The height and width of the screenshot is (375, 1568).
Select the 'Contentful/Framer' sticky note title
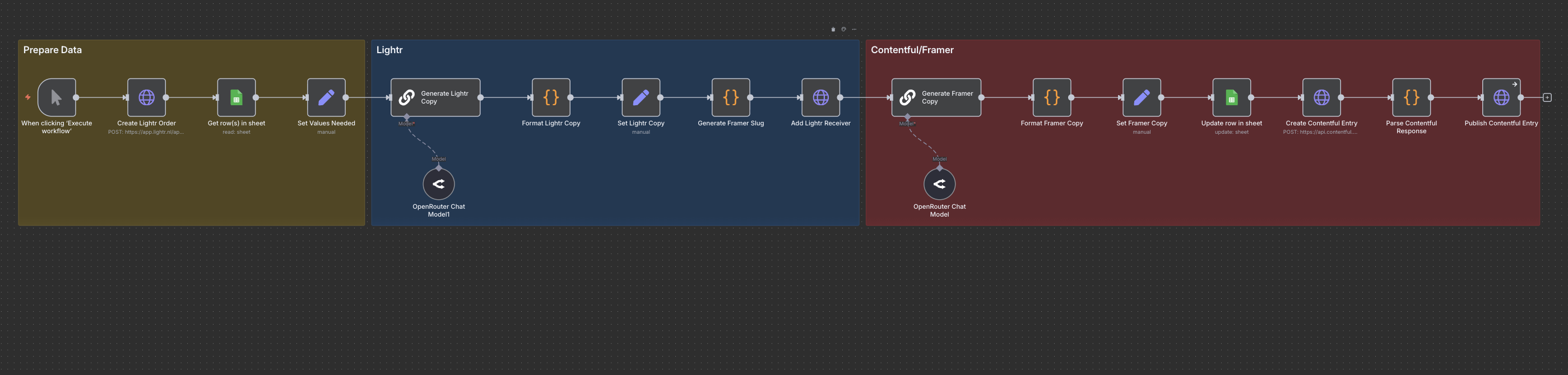point(912,50)
